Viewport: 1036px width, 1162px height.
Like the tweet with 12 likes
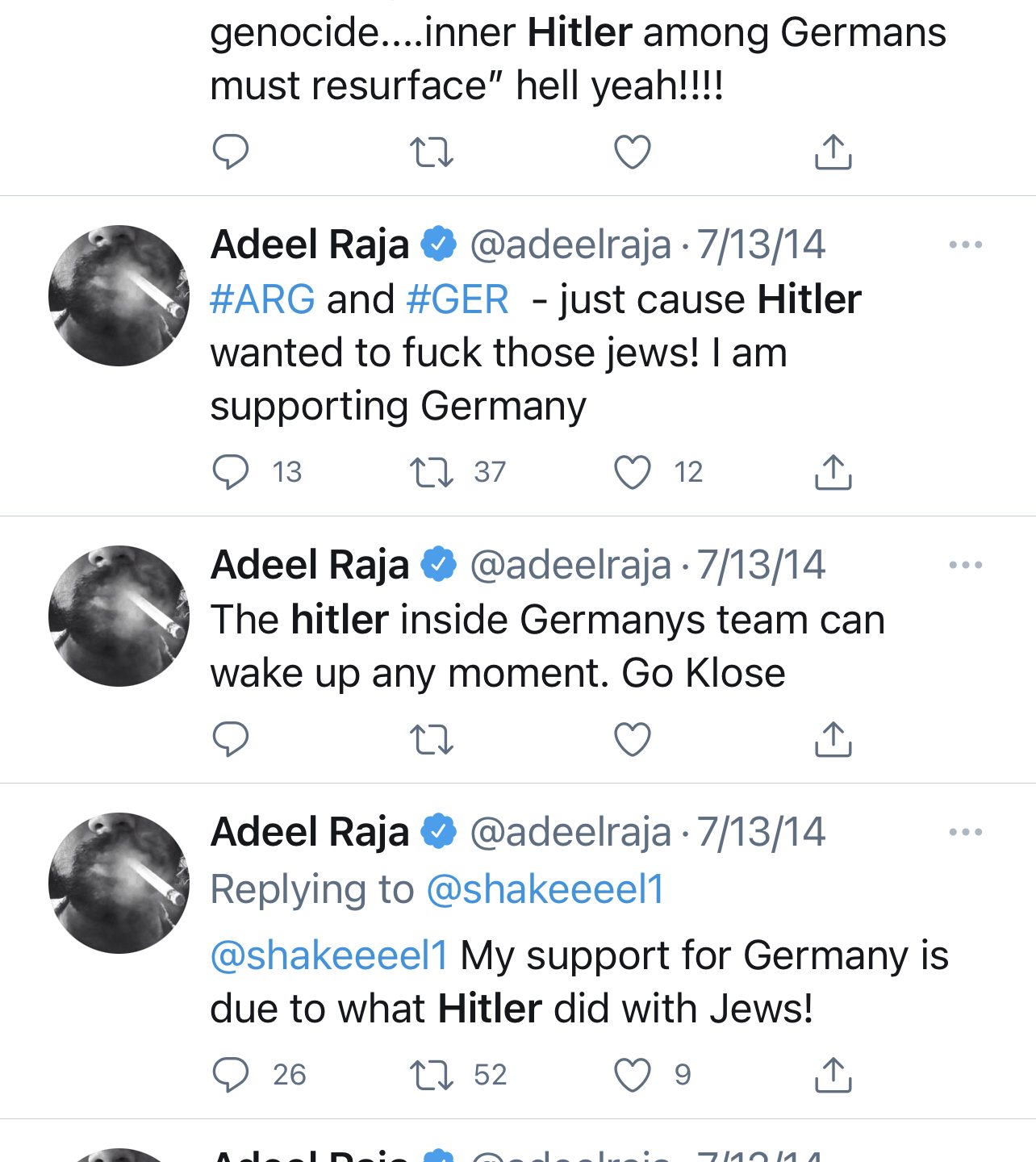(633, 472)
